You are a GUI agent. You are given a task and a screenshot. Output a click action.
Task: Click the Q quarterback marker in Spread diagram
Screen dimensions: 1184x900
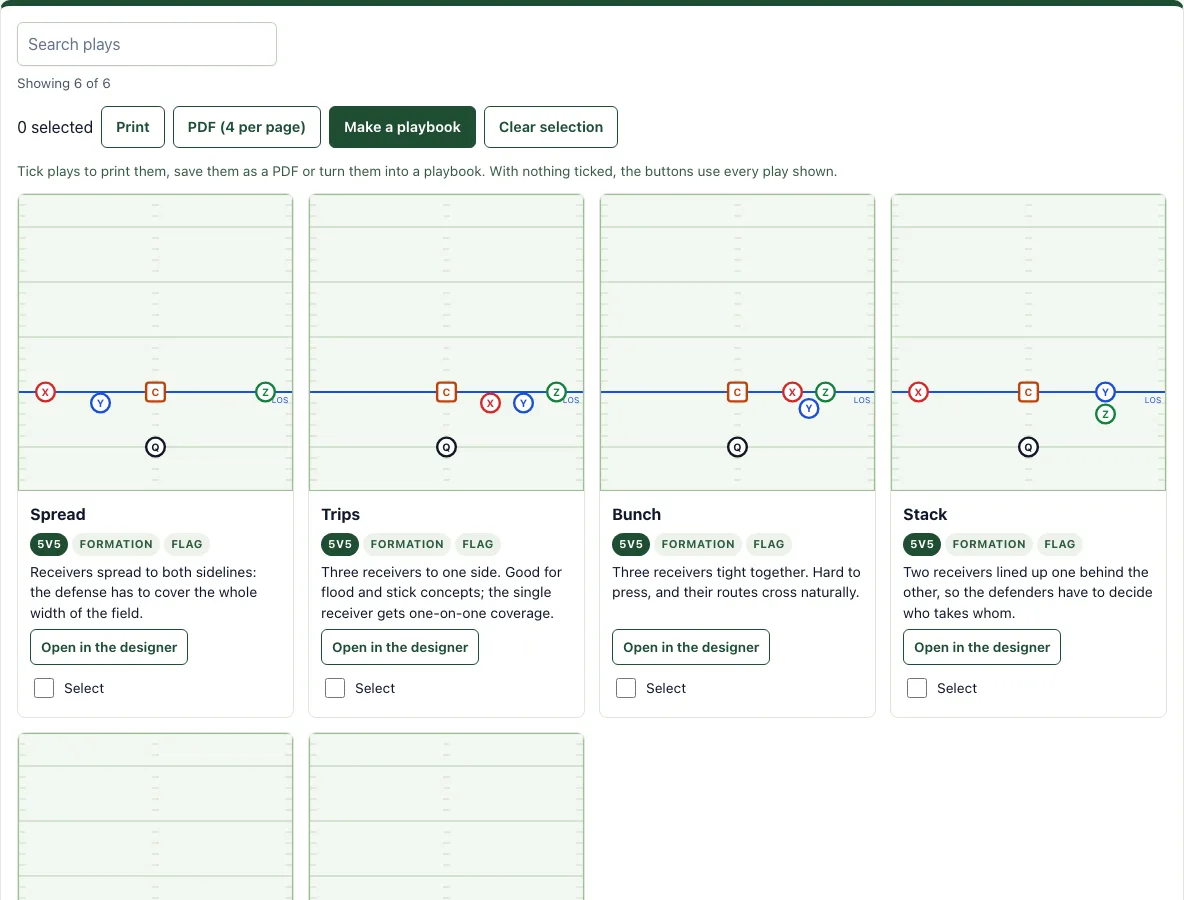[x=156, y=447]
